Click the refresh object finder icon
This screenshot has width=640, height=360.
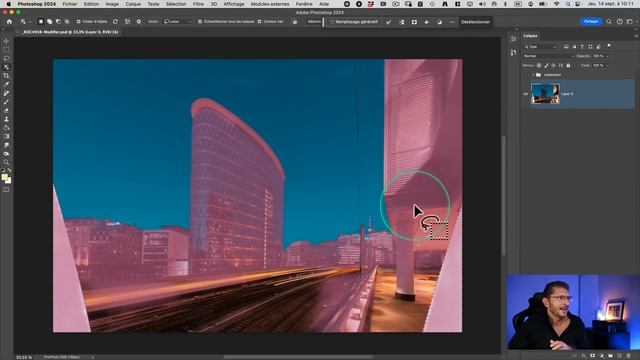(116, 22)
